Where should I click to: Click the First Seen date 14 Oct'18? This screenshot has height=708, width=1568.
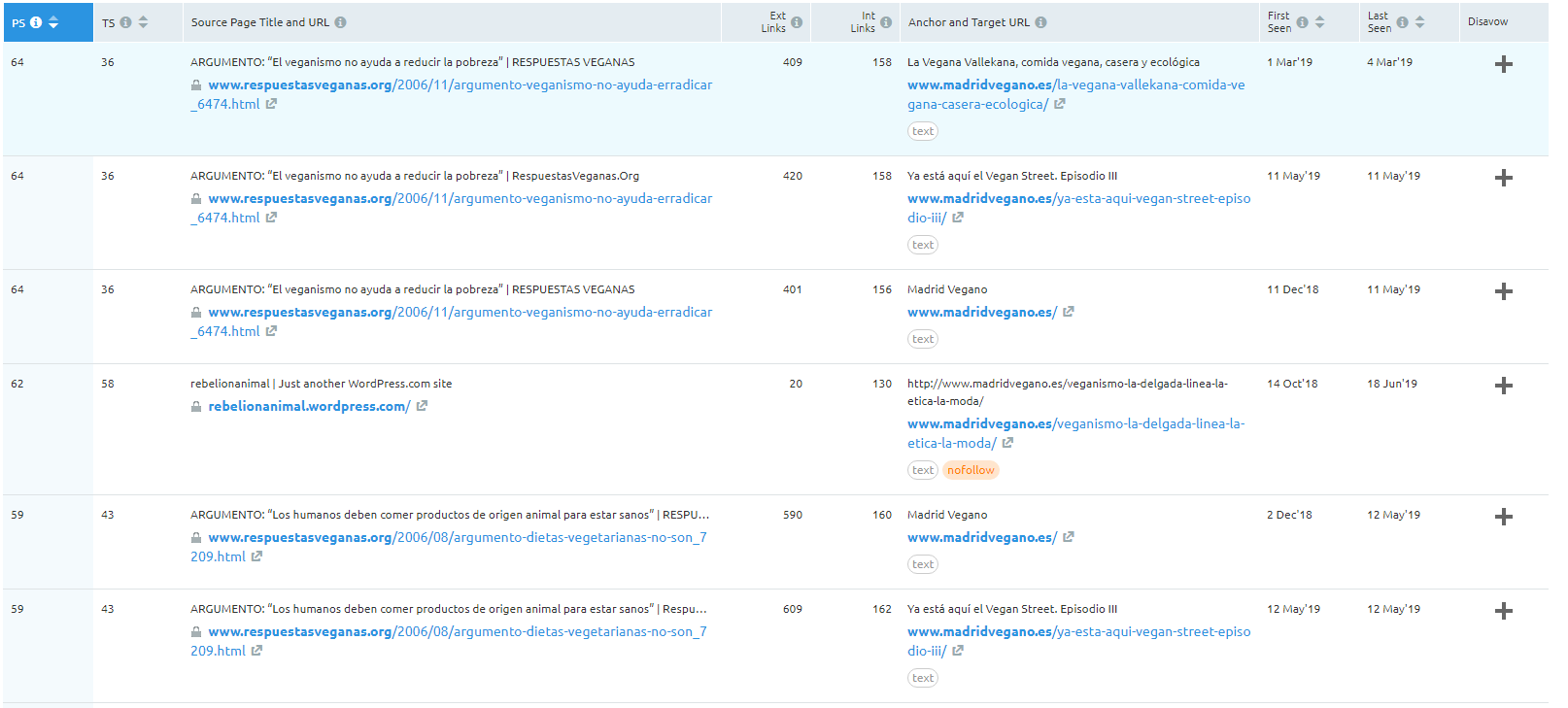pos(1292,384)
